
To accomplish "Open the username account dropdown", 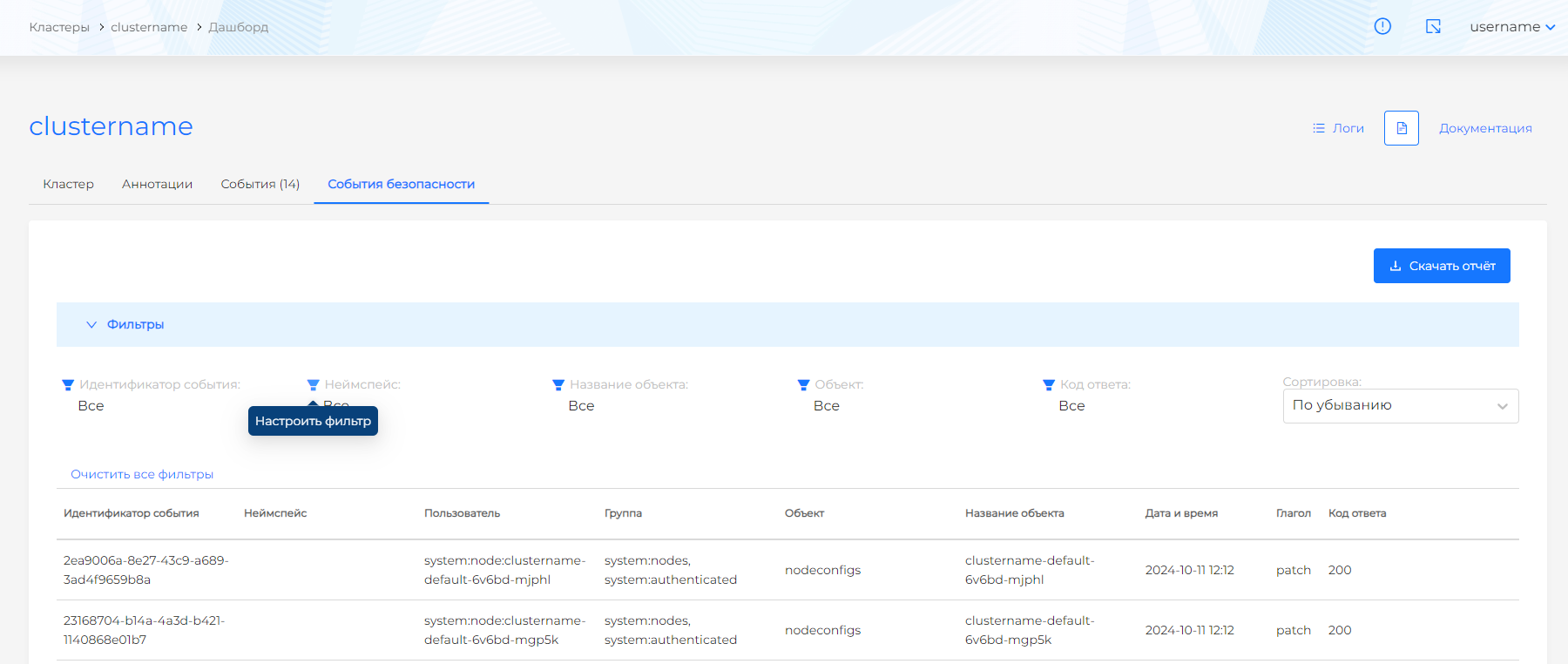I will (1511, 27).
